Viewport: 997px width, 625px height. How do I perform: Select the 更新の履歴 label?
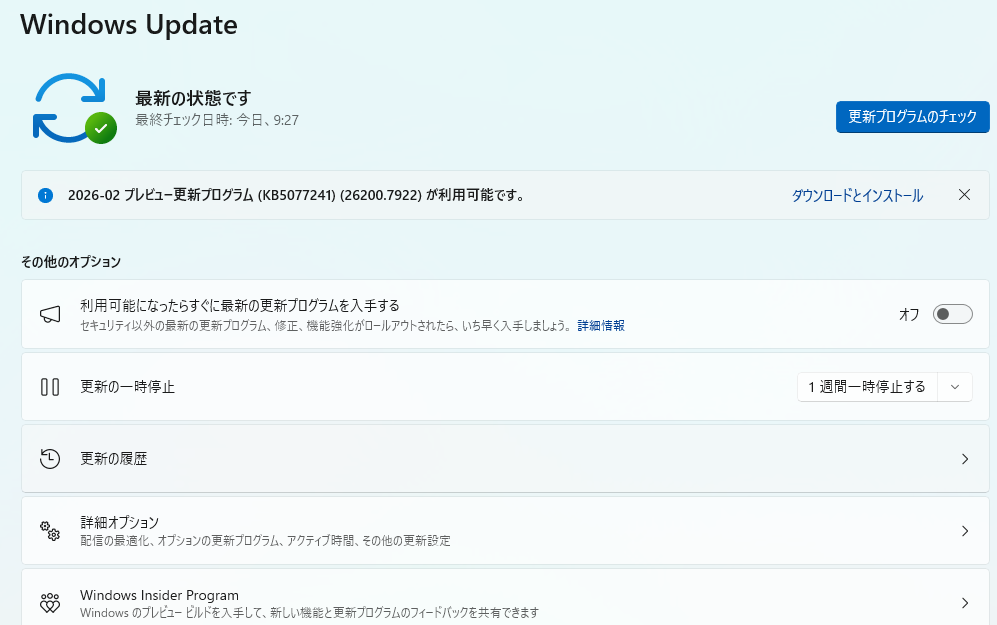coord(114,459)
